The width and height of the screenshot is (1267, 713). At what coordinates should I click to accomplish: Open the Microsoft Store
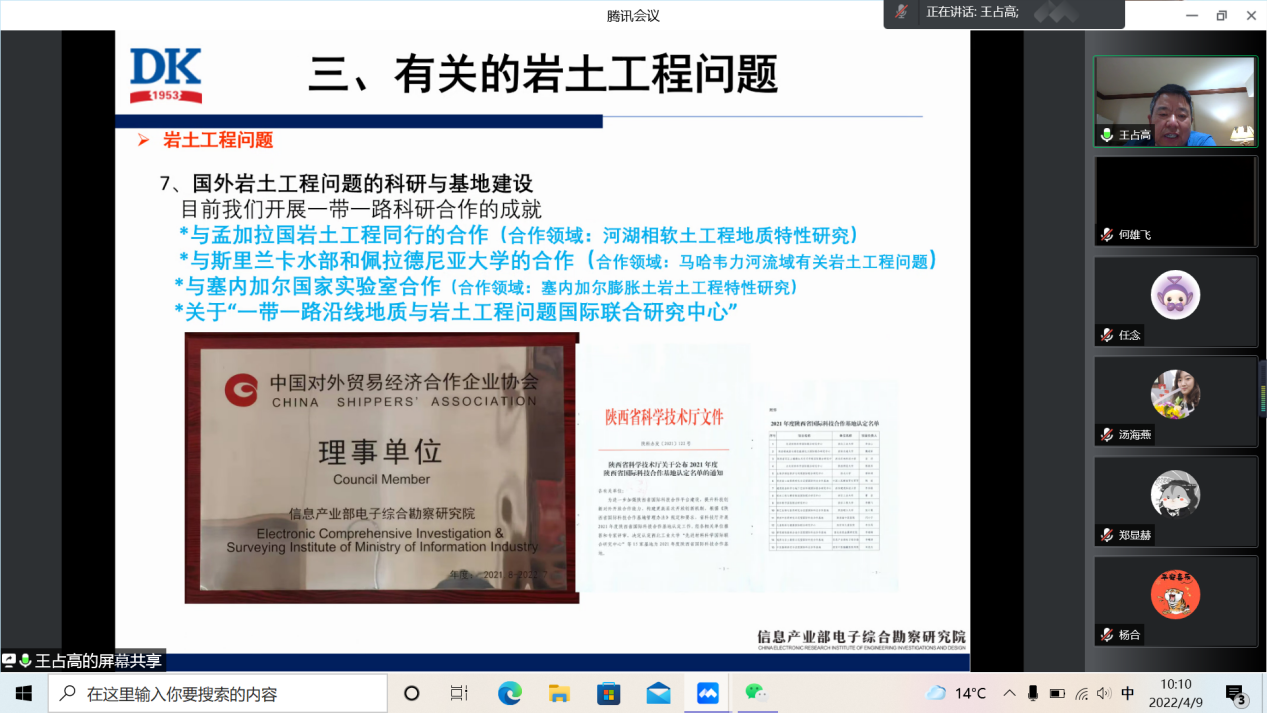tap(608, 691)
